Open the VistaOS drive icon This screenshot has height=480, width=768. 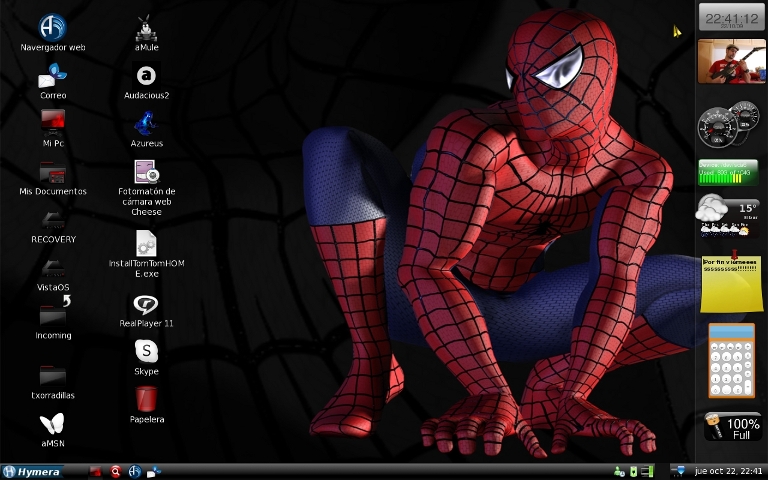[x=52, y=268]
